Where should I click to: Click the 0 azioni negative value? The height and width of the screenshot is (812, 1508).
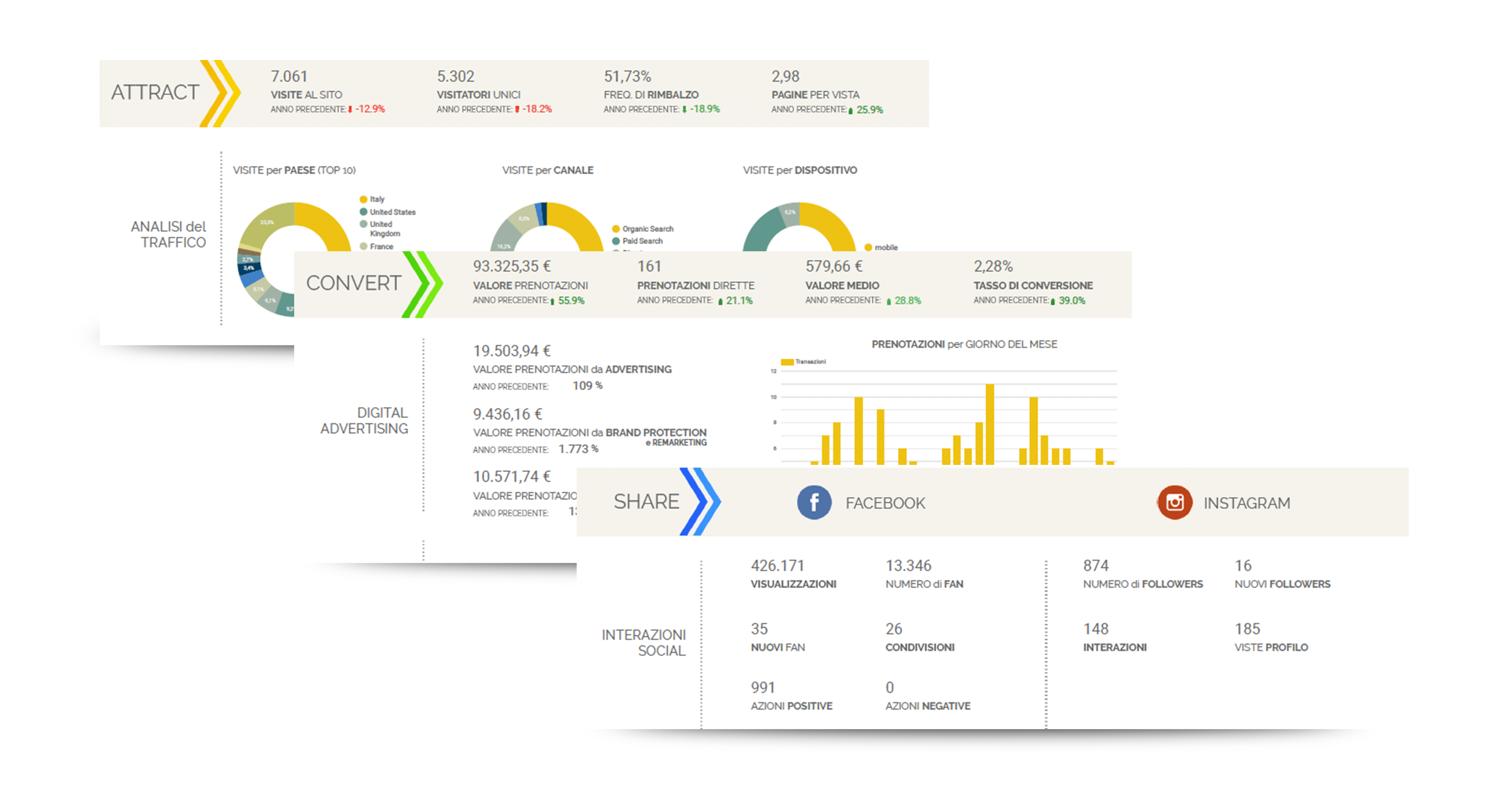[x=889, y=687]
